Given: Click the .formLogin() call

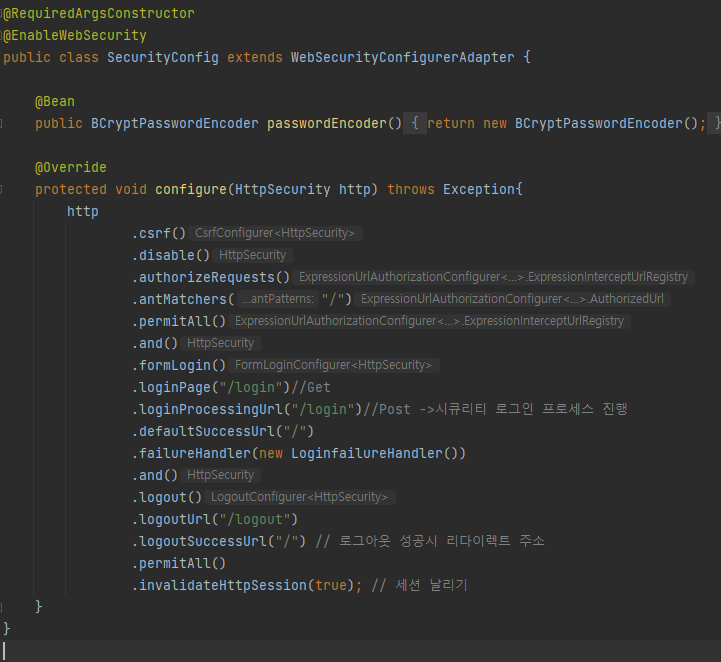Looking at the screenshot, I should click(x=179, y=365).
